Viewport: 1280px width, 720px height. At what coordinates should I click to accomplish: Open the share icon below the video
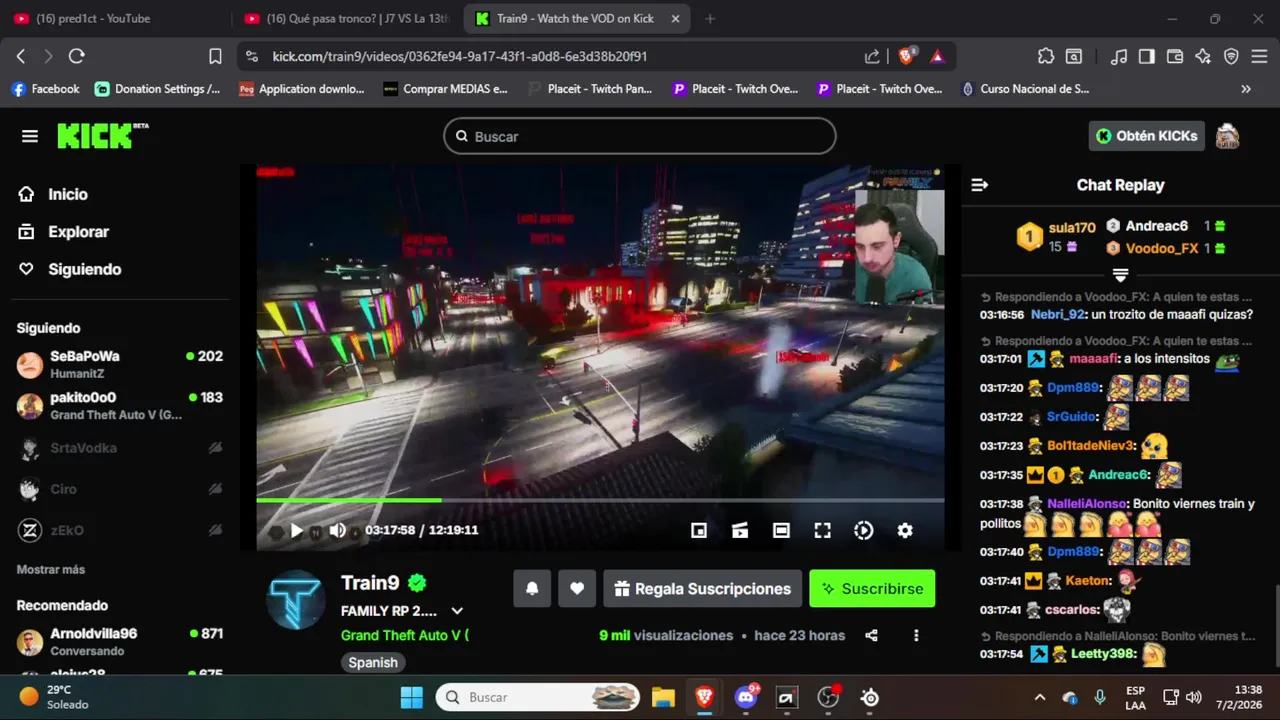pos(871,635)
